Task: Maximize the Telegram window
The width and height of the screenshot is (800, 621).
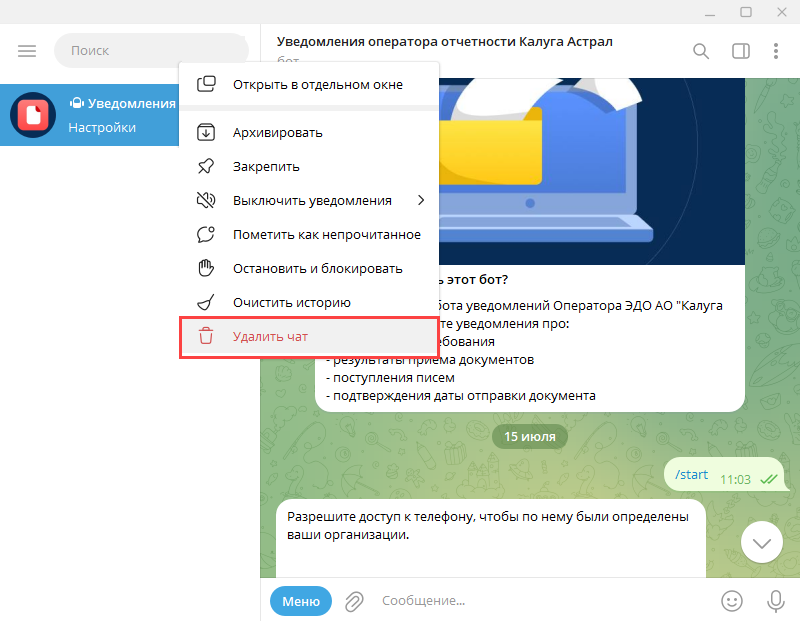Action: click(746, 12)
